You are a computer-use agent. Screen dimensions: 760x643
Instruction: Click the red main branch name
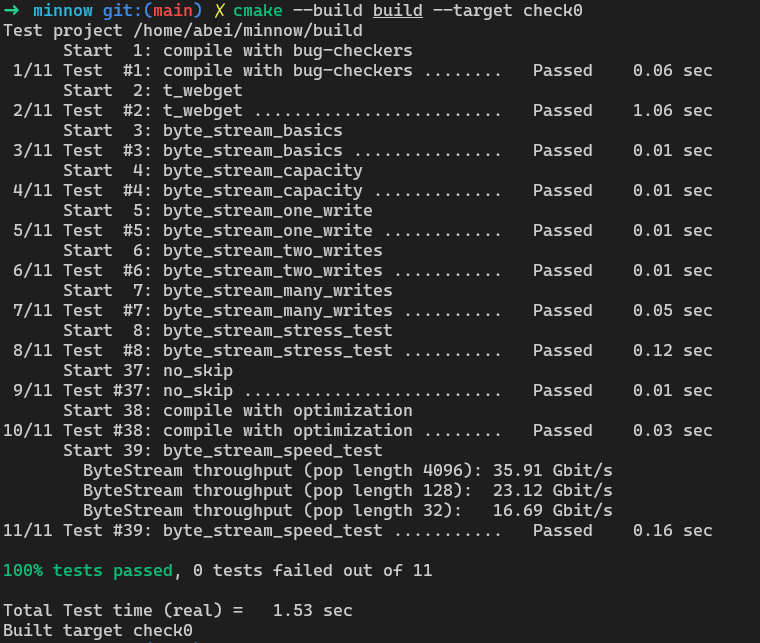[x=173, y=10]
